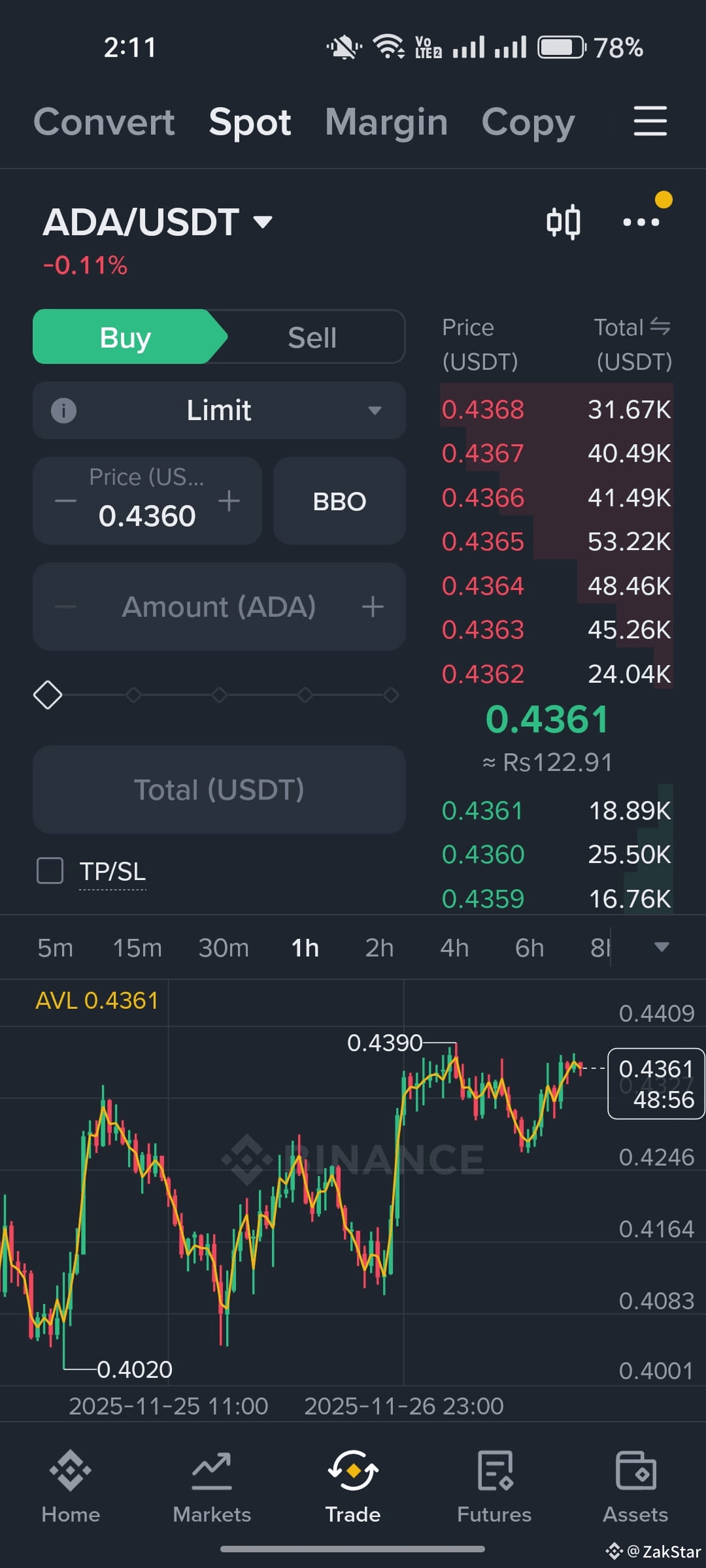Open Trade in bottom navigation

(x=353, y=1486)
